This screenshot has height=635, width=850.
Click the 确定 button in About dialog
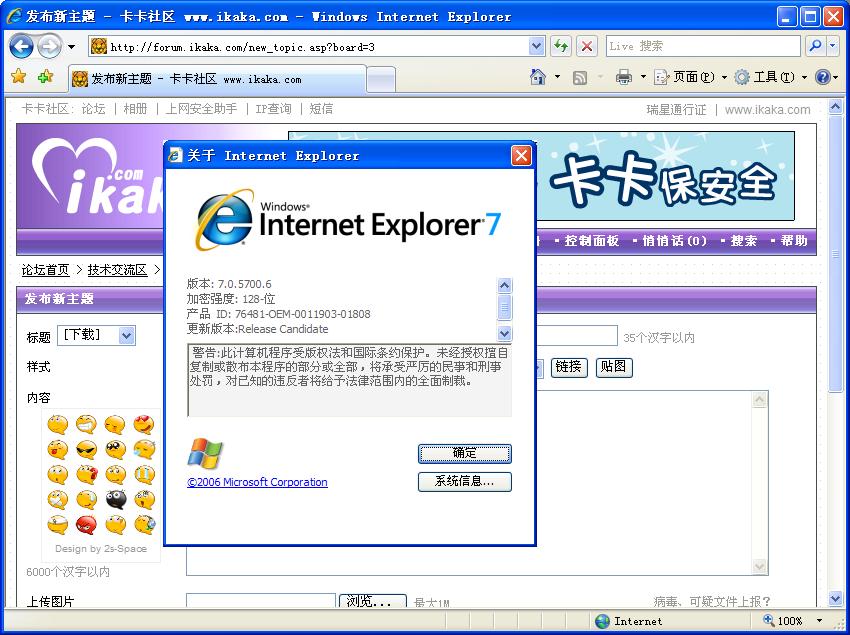tap(465, 454)
